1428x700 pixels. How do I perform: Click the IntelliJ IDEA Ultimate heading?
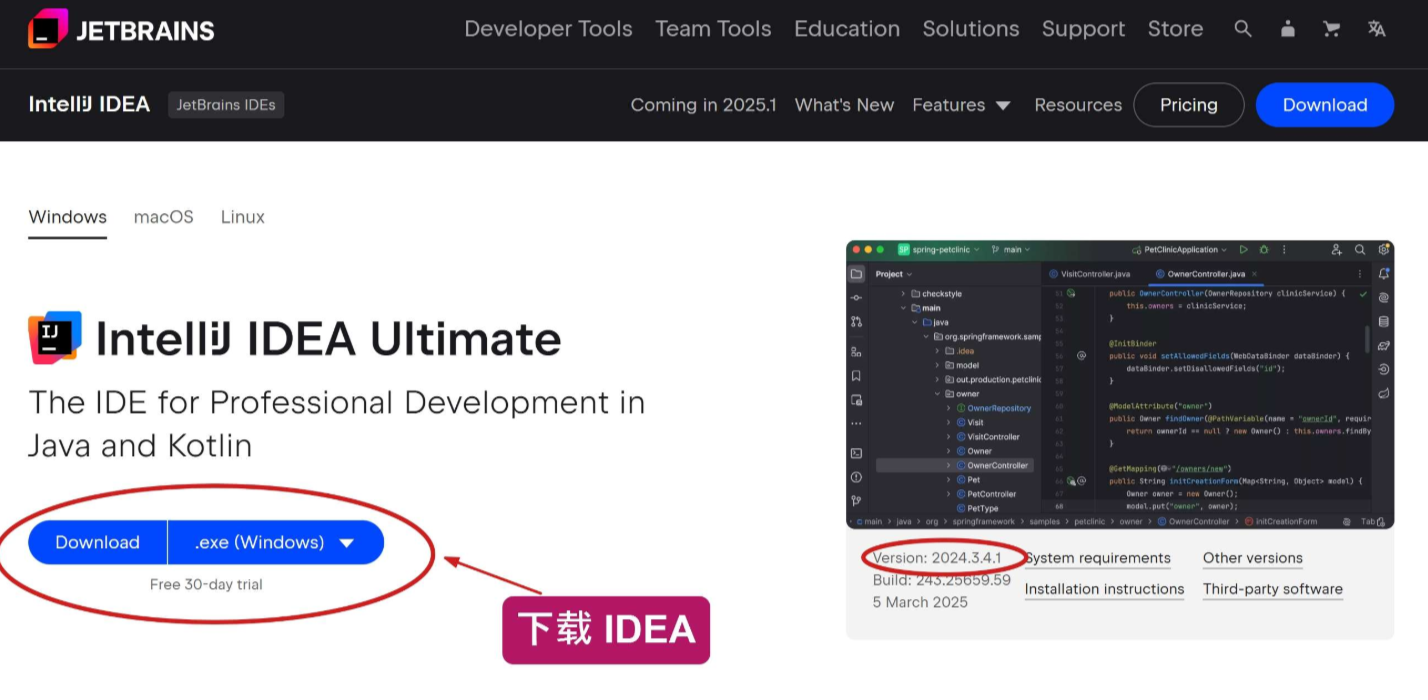tap(328, 339)
